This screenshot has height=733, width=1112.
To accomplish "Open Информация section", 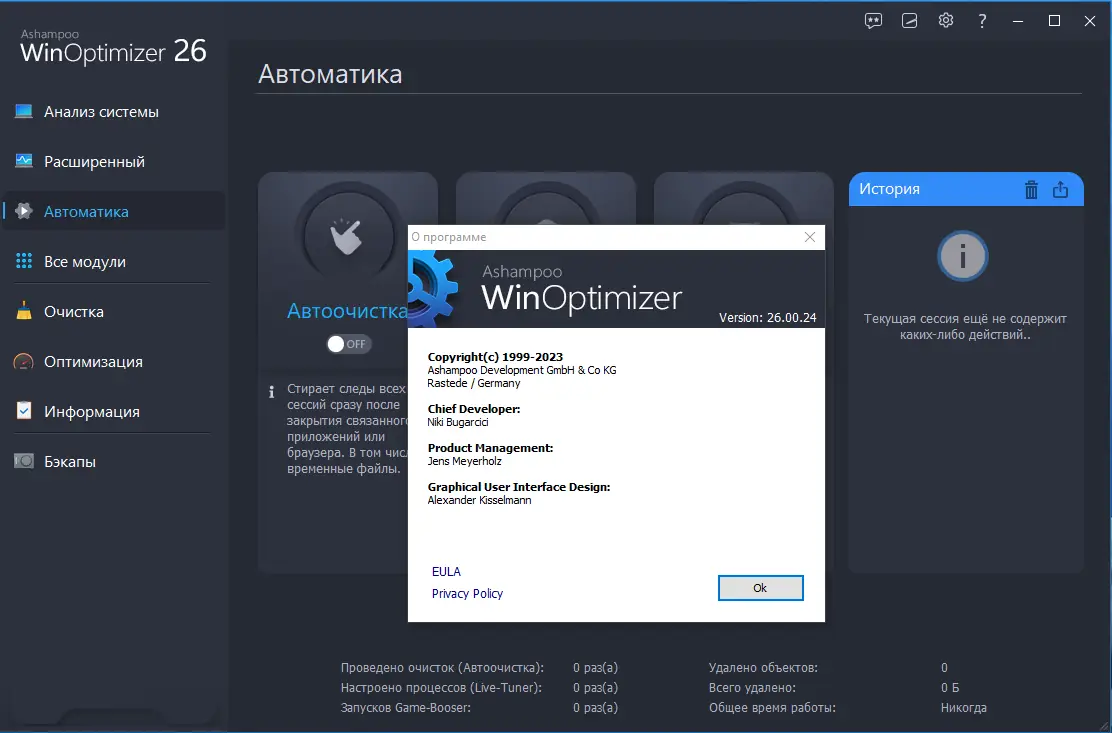I will (91, 411).
